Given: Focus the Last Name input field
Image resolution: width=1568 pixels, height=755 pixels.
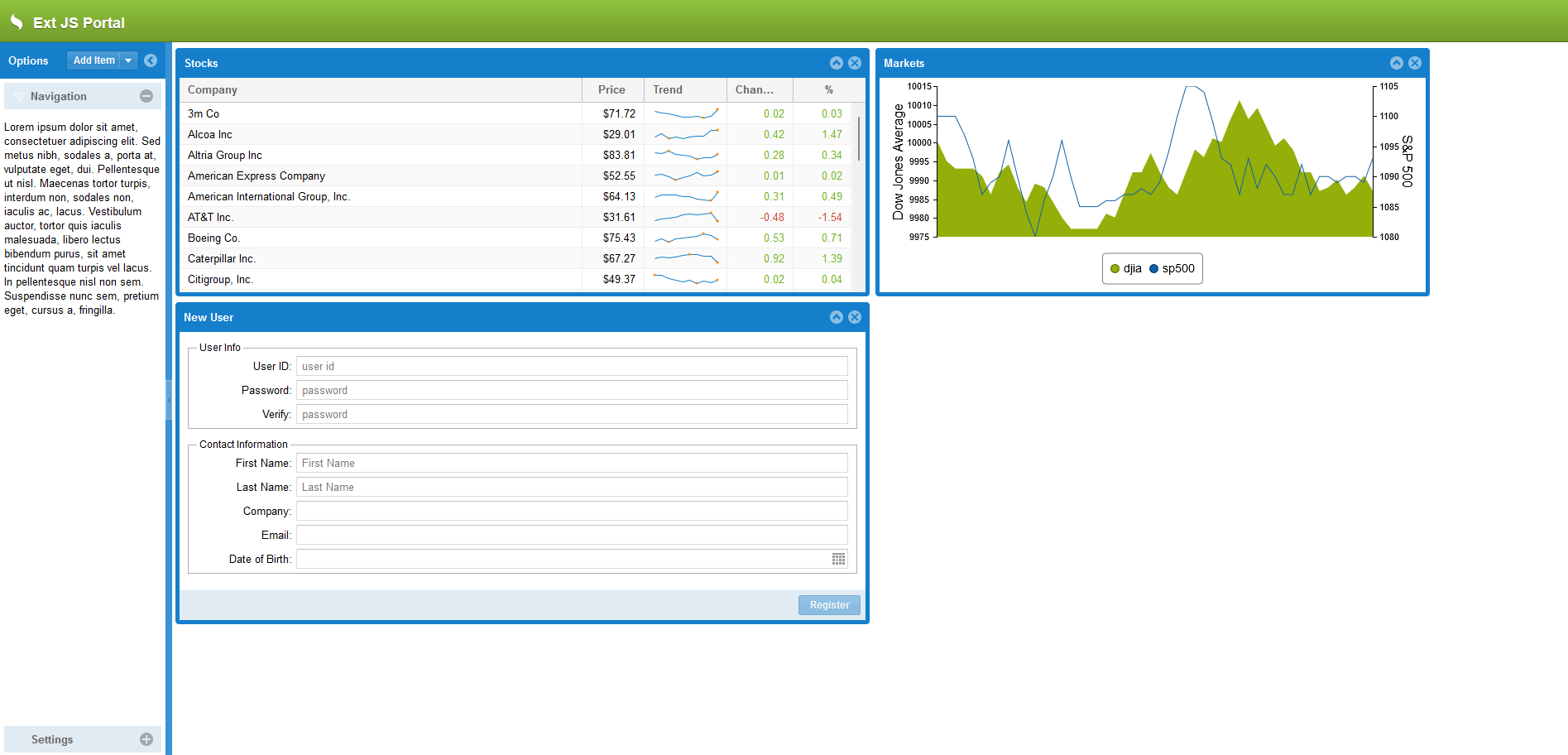Looking at the screenshot, I should click(572, 487).
